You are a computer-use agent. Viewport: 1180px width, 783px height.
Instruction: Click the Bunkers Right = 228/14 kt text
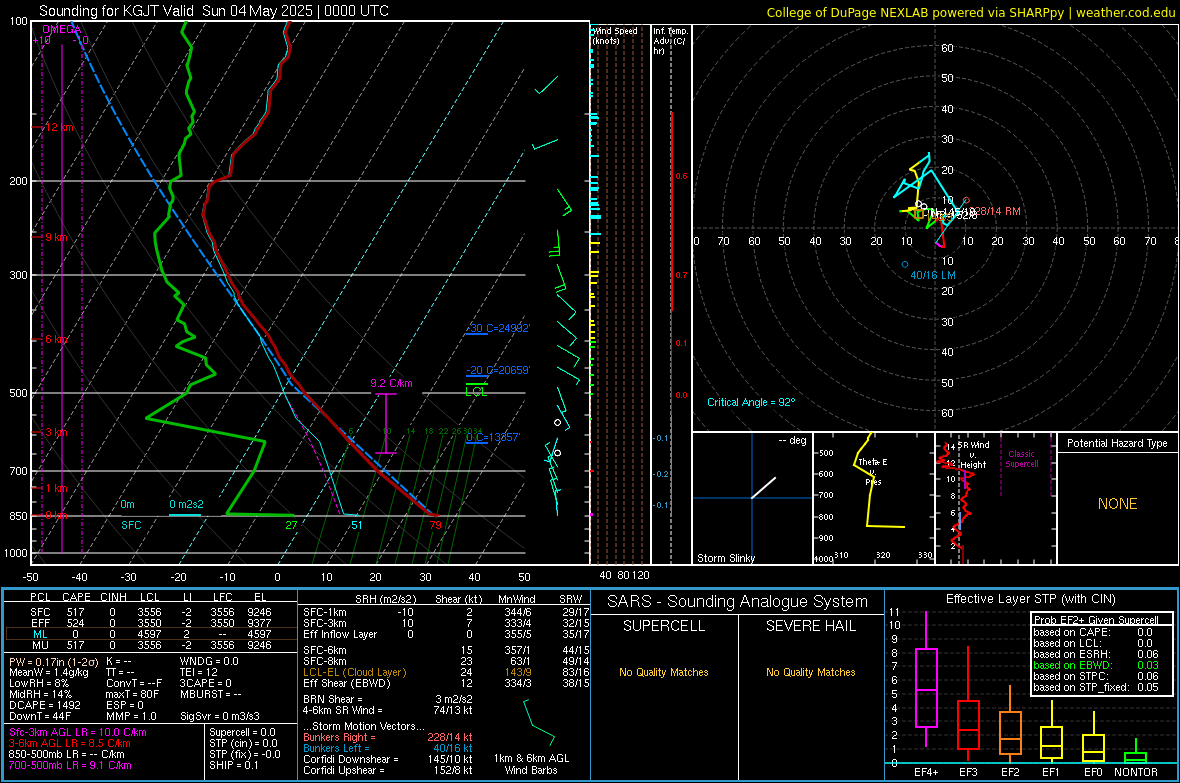388,737
